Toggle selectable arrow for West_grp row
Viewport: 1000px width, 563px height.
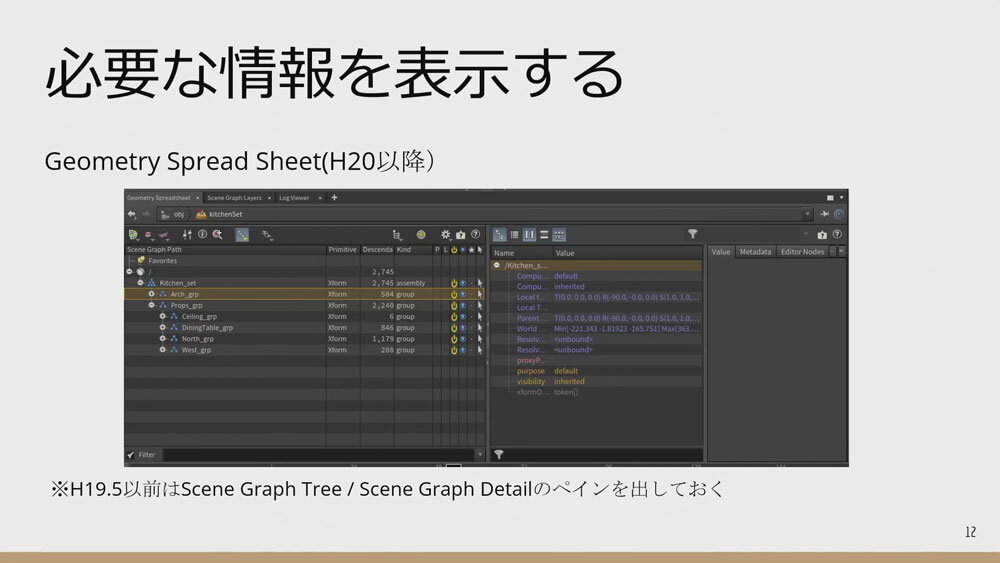479,350
